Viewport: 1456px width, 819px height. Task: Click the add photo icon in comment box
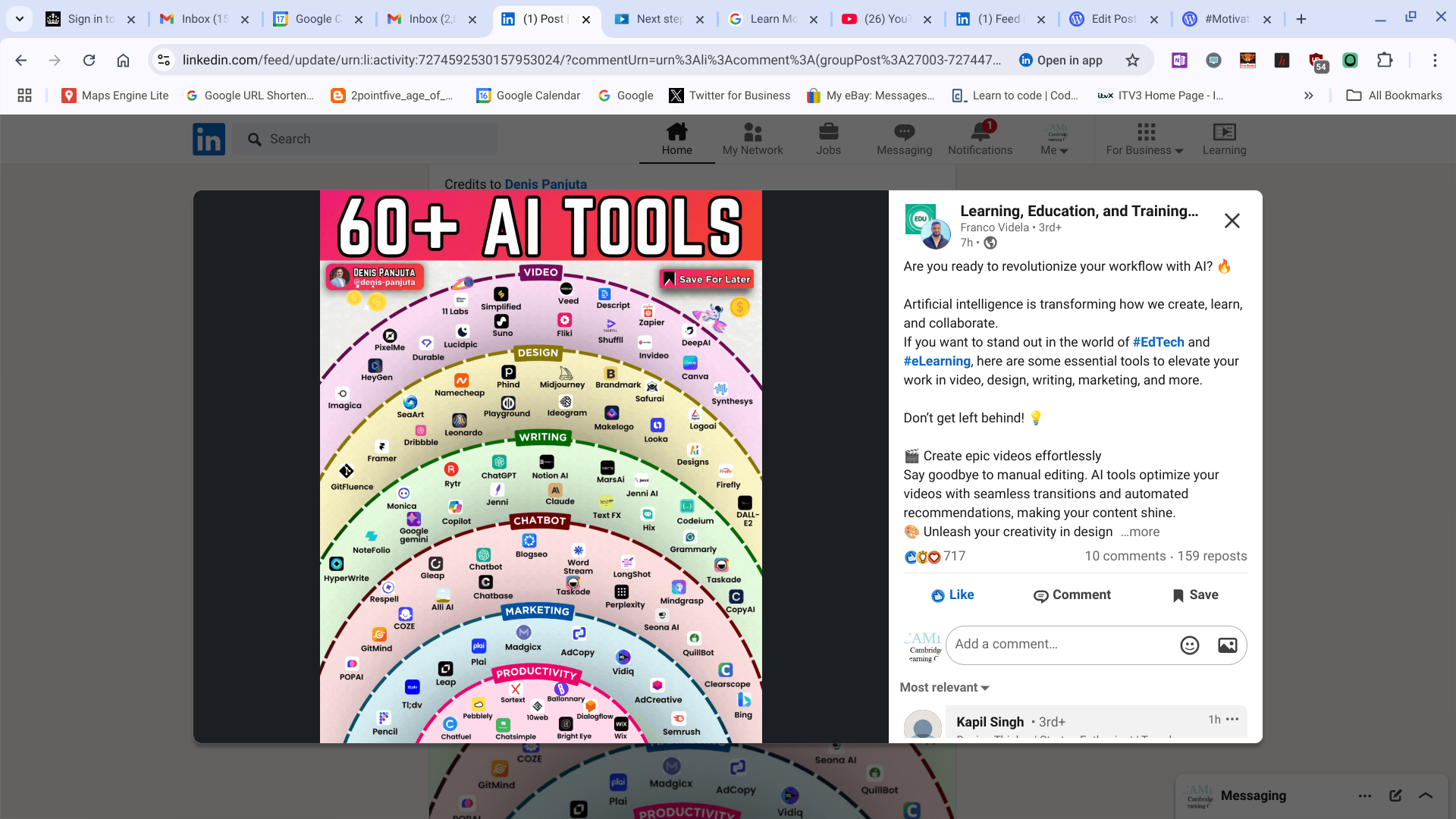[x=1227, y=645]
